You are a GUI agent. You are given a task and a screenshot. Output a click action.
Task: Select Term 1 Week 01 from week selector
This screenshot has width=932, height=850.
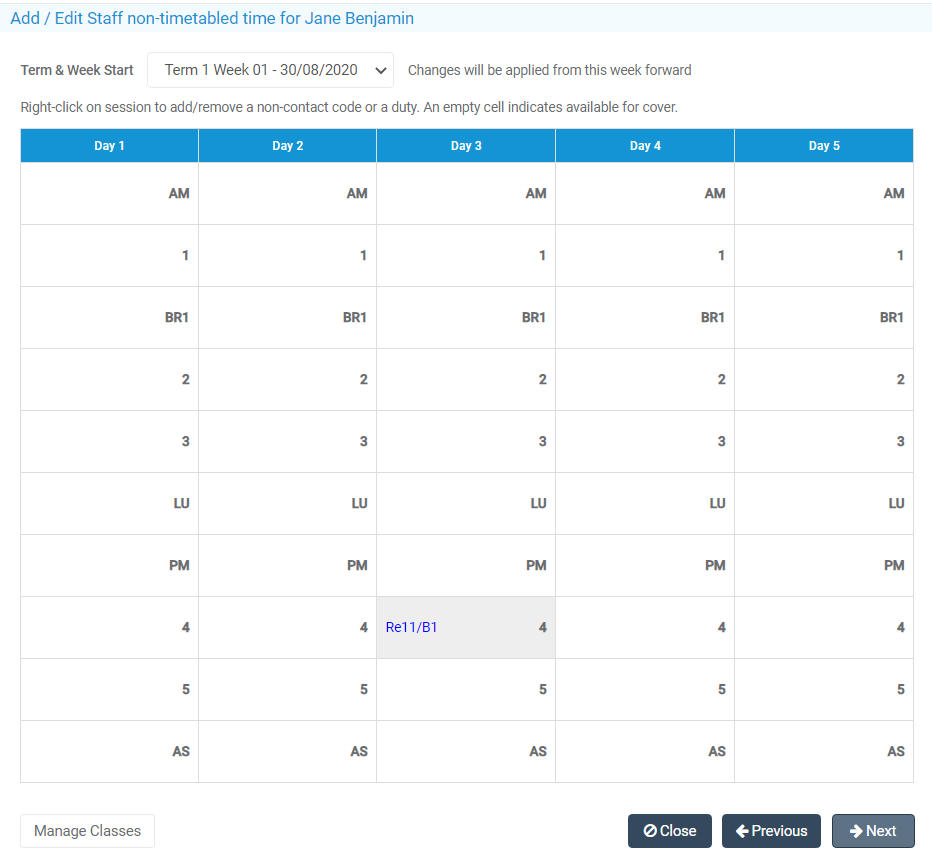270,70
